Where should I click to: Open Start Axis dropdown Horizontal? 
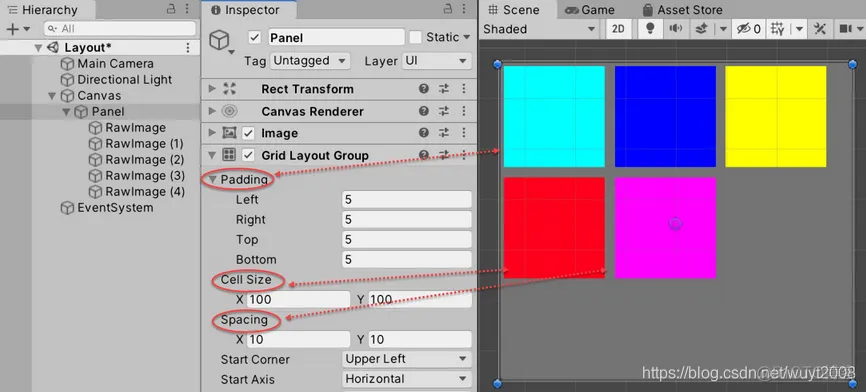coord(406,379)
